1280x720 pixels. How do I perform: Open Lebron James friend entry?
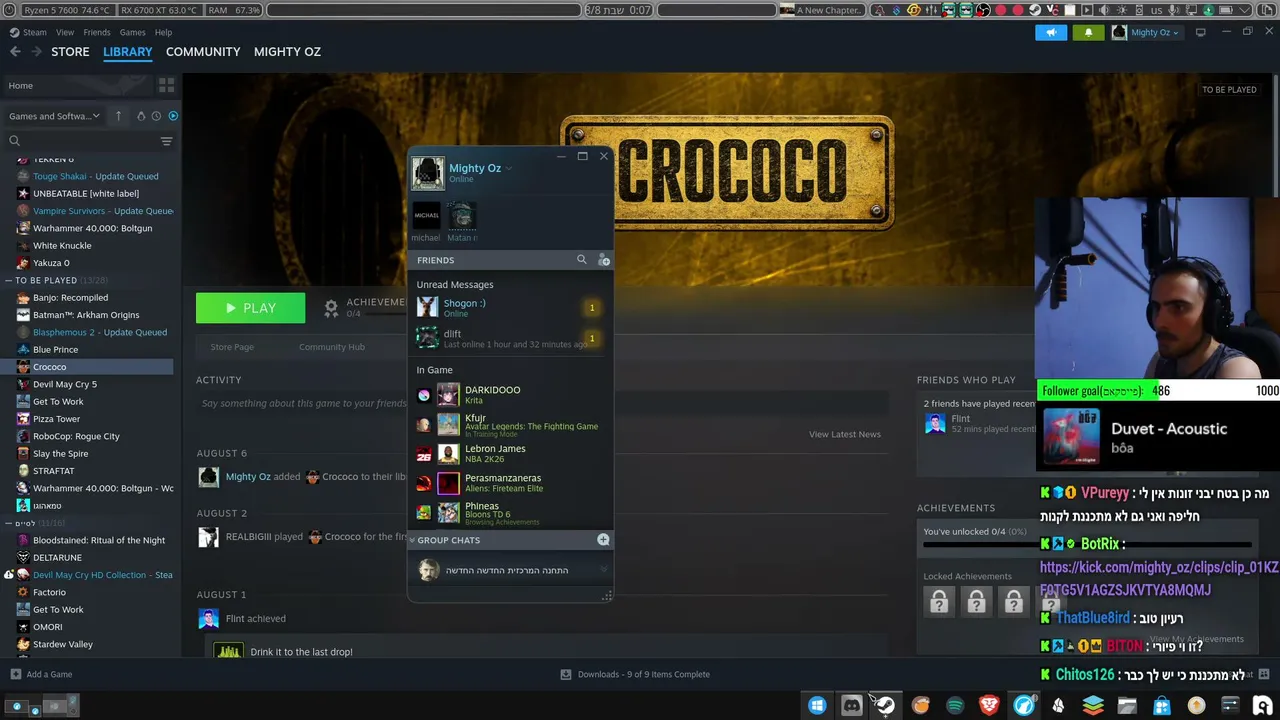click(510, 454)
